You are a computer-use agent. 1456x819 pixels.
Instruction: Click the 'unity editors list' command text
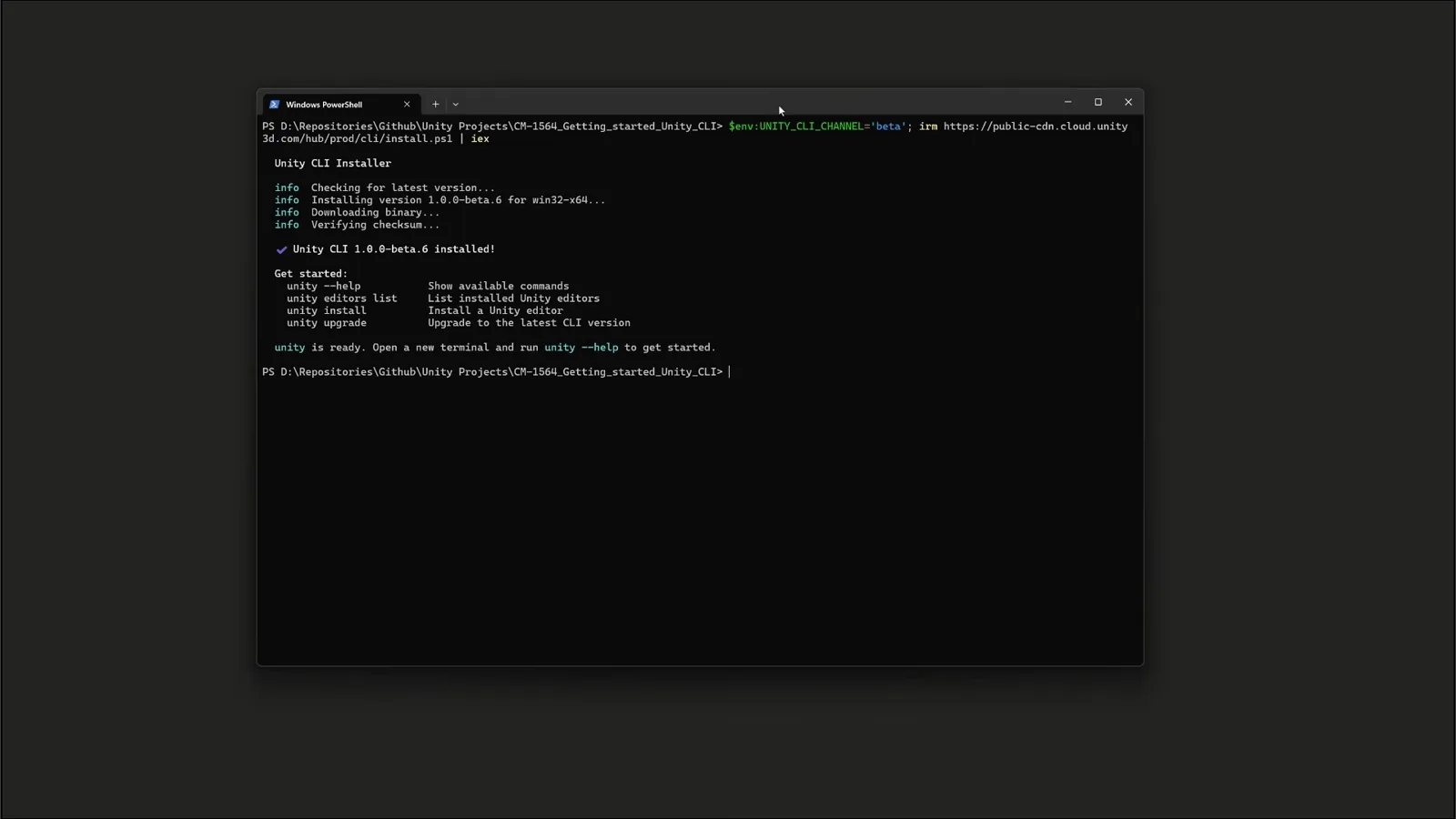(x=342, y=298)
